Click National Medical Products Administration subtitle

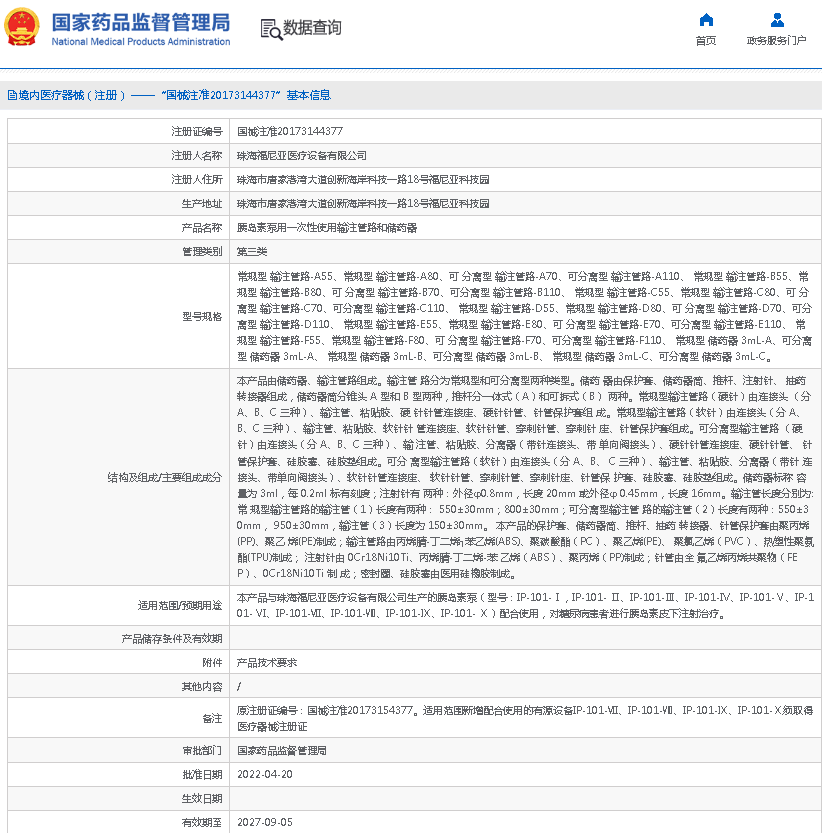point(141,41)
